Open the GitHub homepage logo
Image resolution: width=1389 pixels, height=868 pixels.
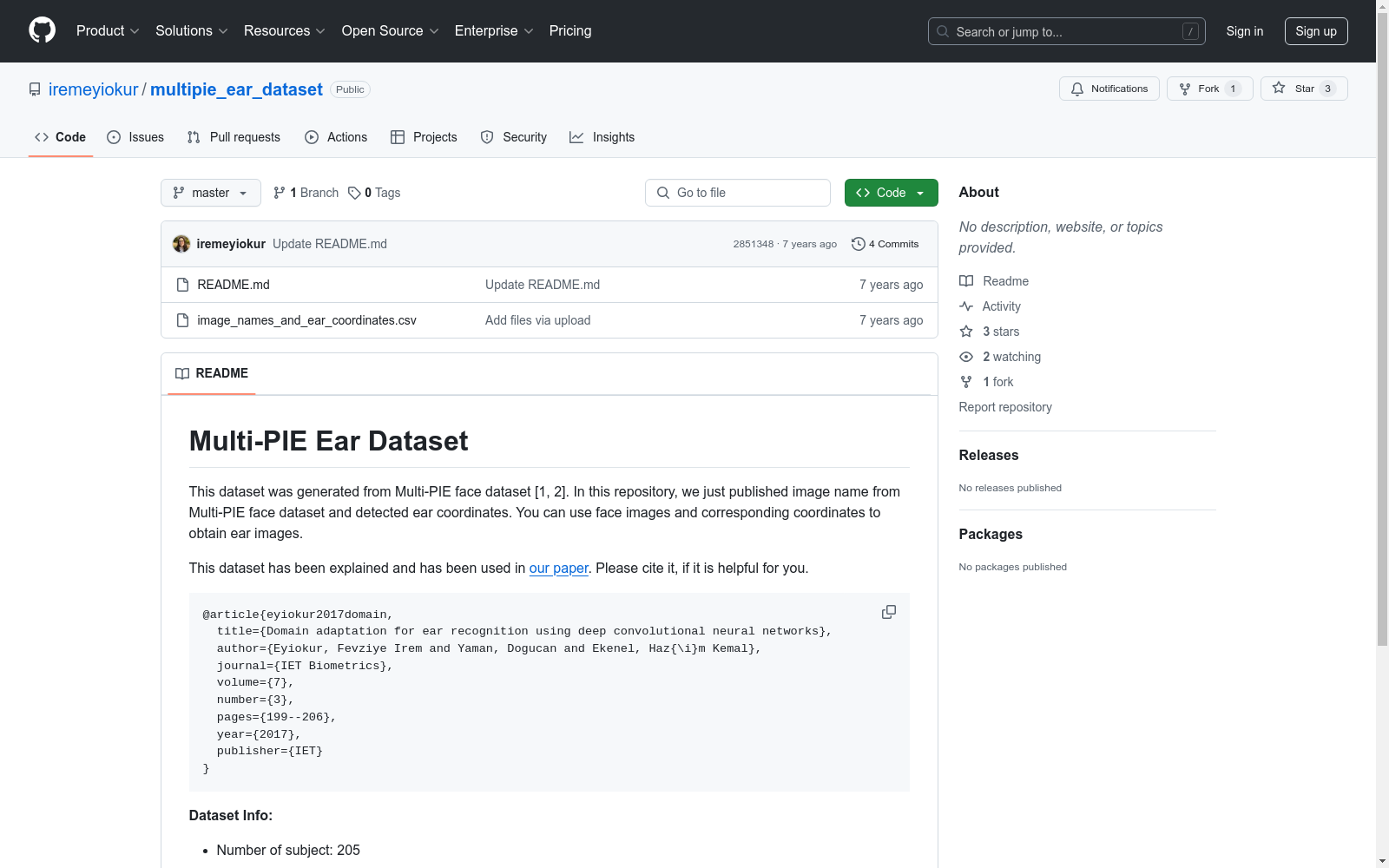click(x=42, y=30)
